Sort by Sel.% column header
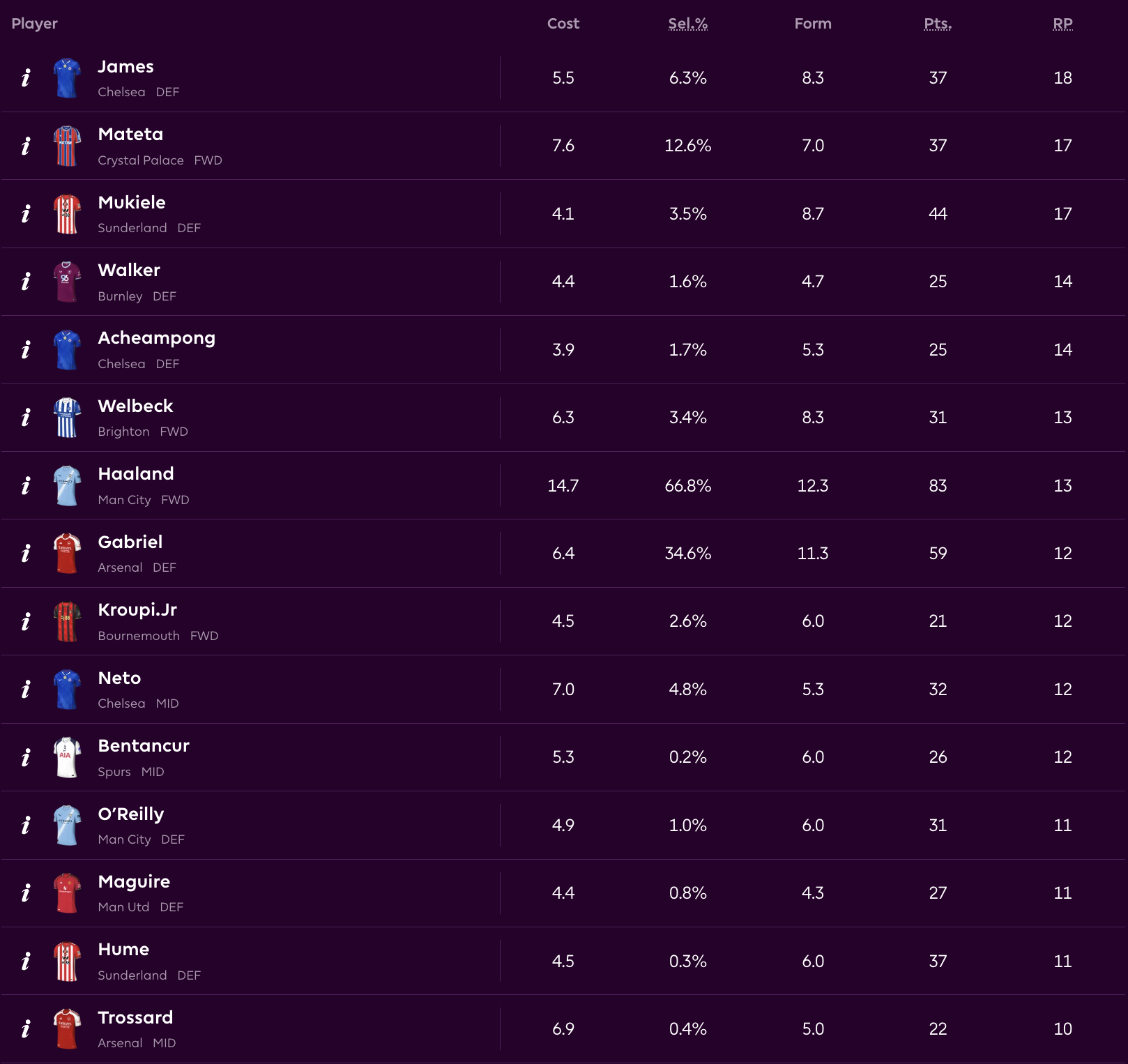 tap(687, 24)
